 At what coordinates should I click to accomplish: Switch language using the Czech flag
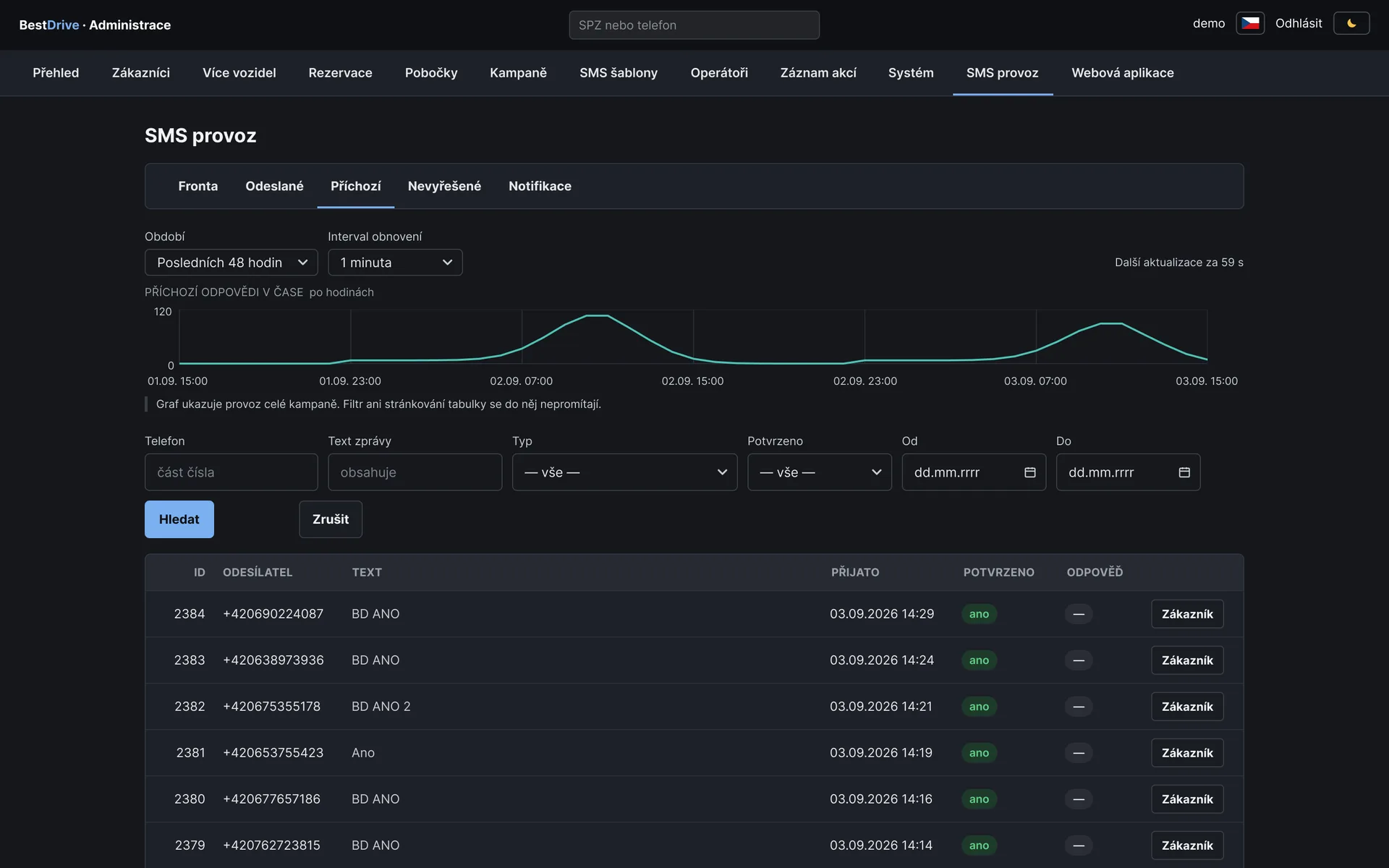click(1249, 23)
